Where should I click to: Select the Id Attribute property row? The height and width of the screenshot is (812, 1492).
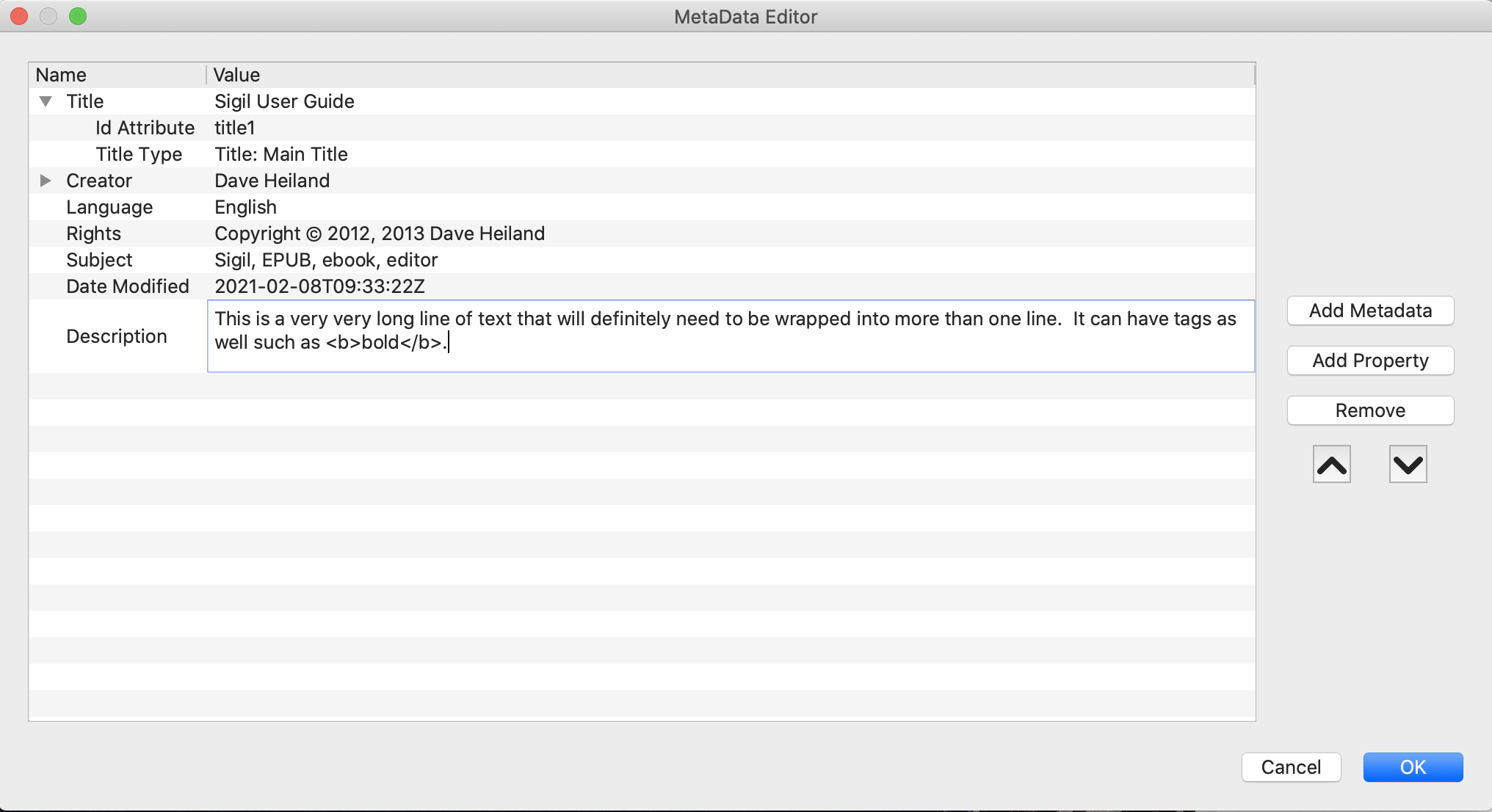click(x=145, y=128)
